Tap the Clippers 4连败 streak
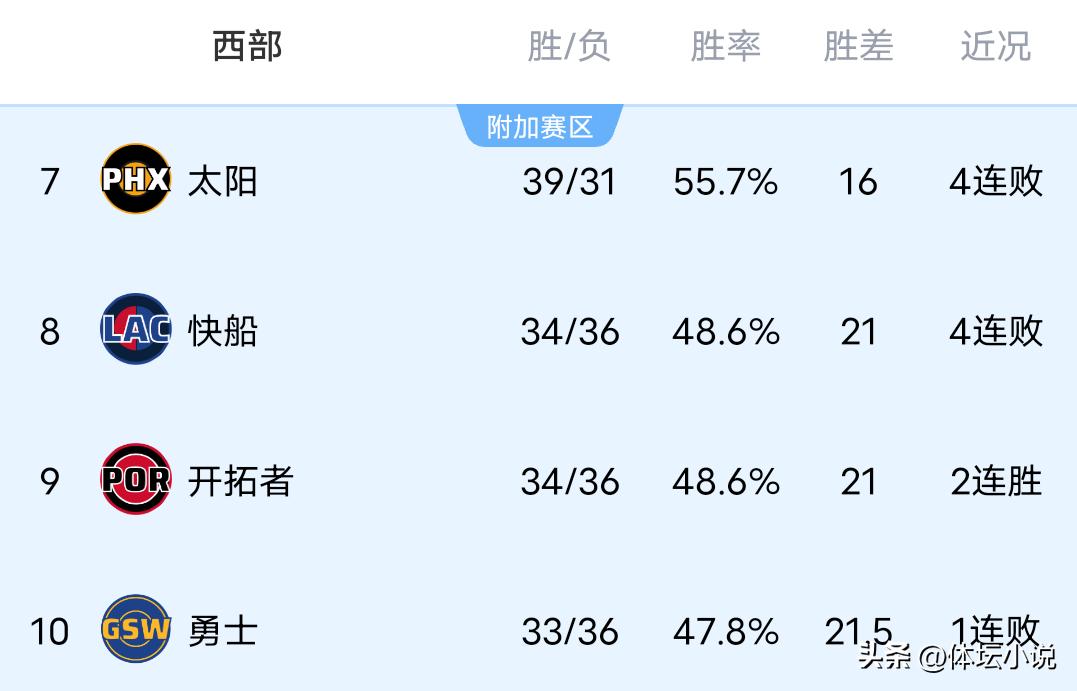Screen dimensions: 1077x691 click(995, 331)
